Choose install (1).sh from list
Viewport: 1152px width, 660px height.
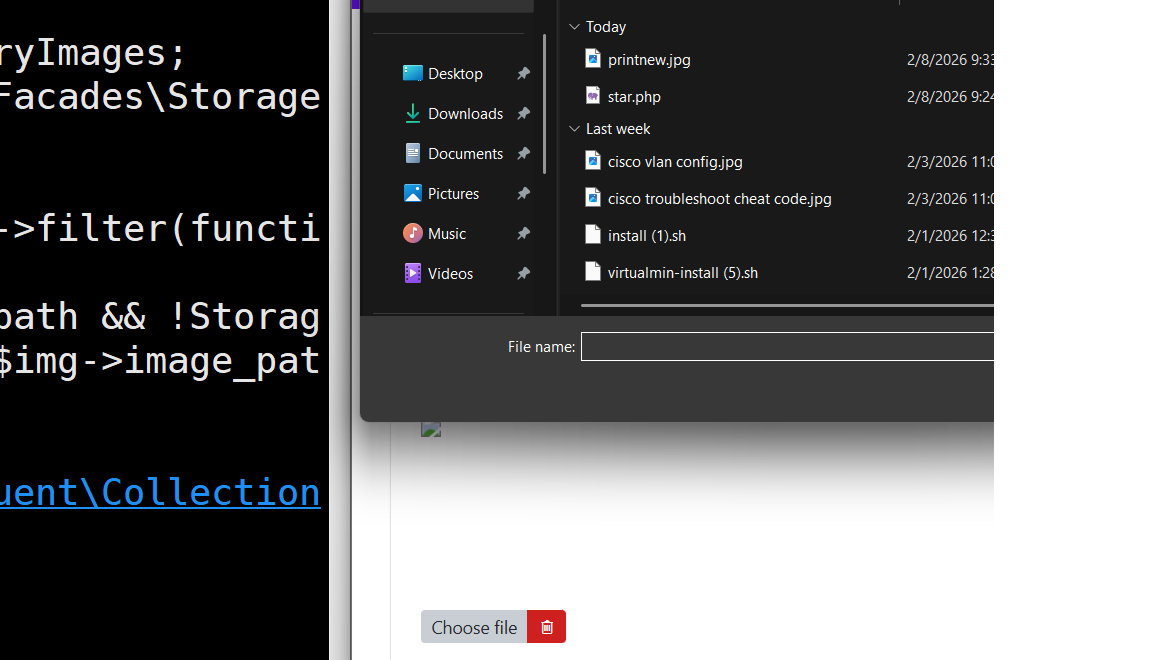pyautogui.click(x=646, y=236)
